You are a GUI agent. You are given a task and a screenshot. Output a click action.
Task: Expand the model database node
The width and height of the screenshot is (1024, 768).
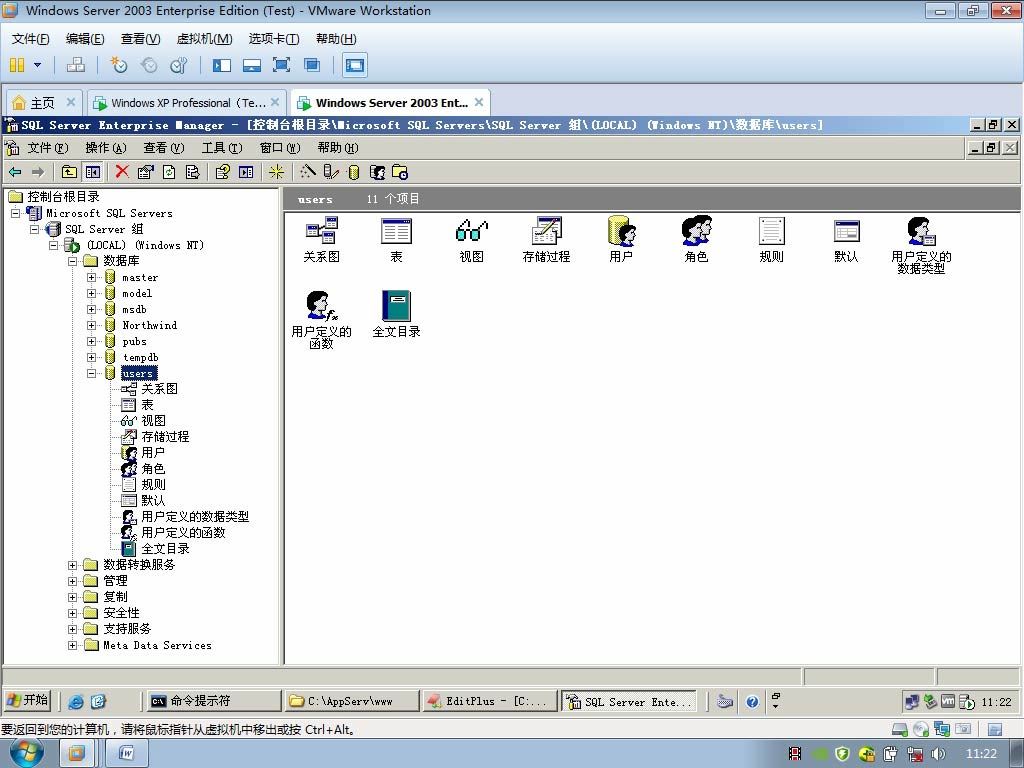(x=91, y=293)
